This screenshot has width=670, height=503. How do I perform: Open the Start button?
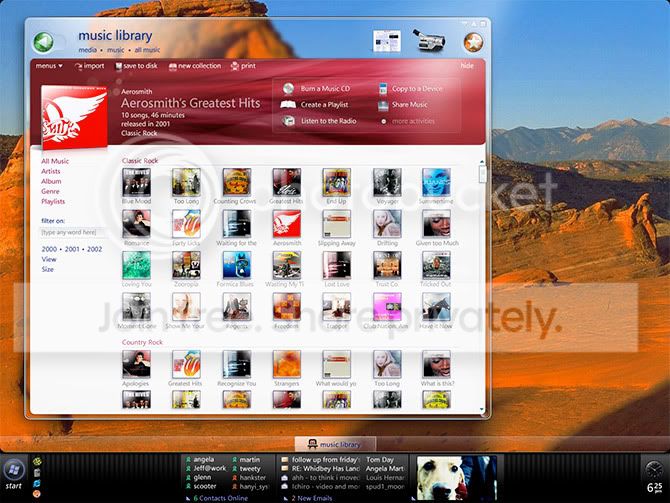[14, 474]
